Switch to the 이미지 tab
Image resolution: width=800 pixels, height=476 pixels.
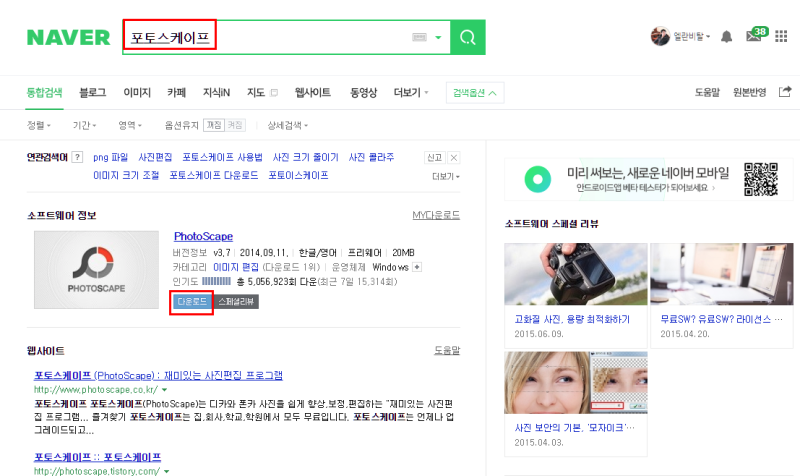click(x=137, y=92)
